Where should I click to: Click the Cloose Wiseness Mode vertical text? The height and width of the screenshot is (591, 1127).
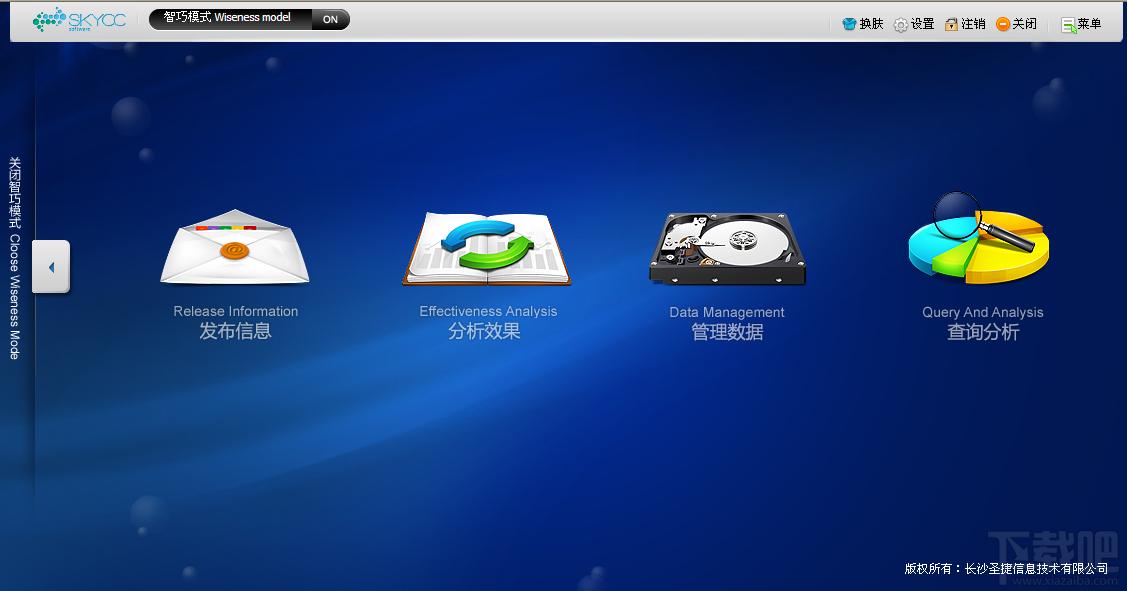tap(14, 296)
